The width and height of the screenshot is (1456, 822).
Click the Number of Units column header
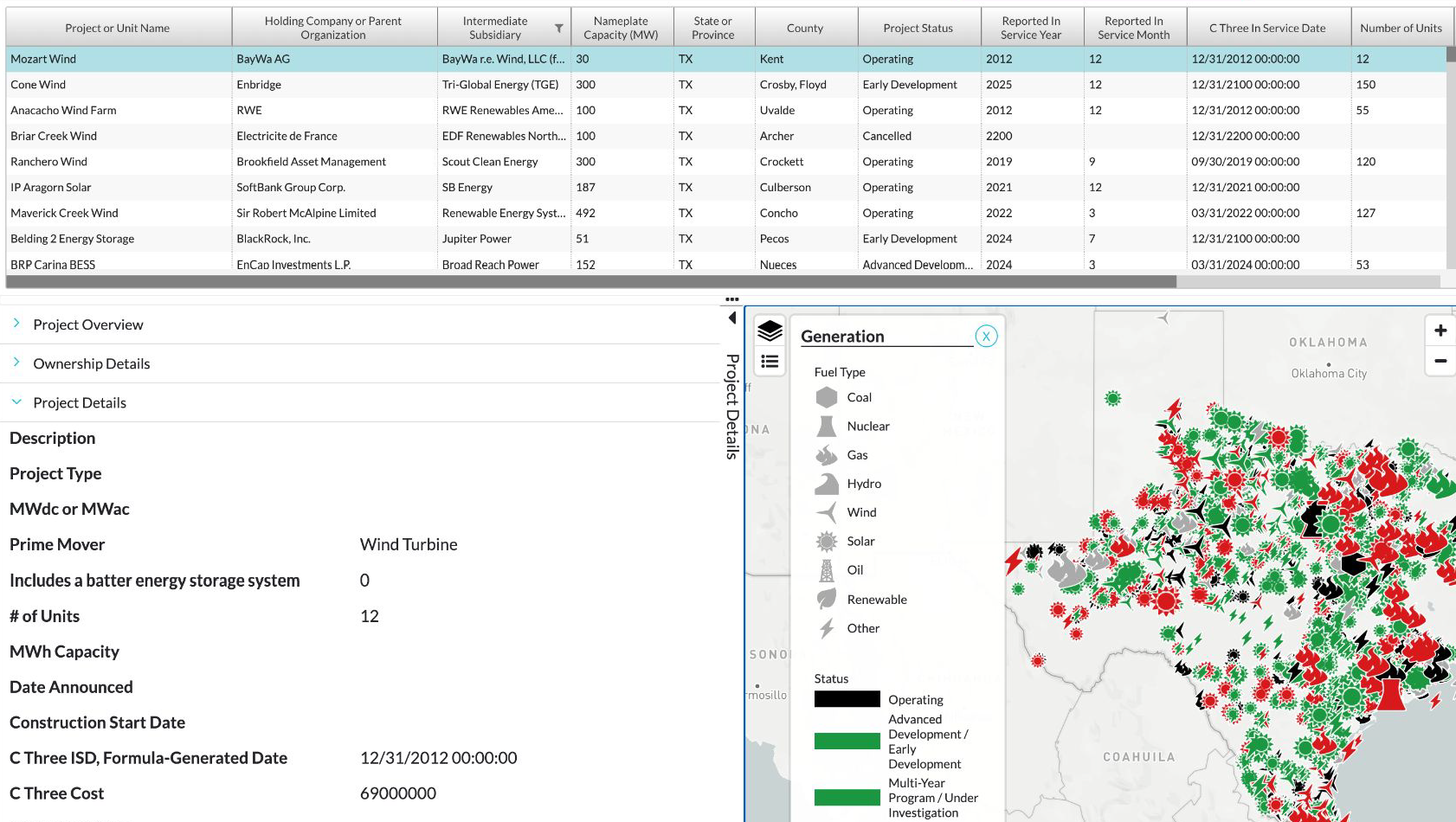click(x=1401, y=29)
